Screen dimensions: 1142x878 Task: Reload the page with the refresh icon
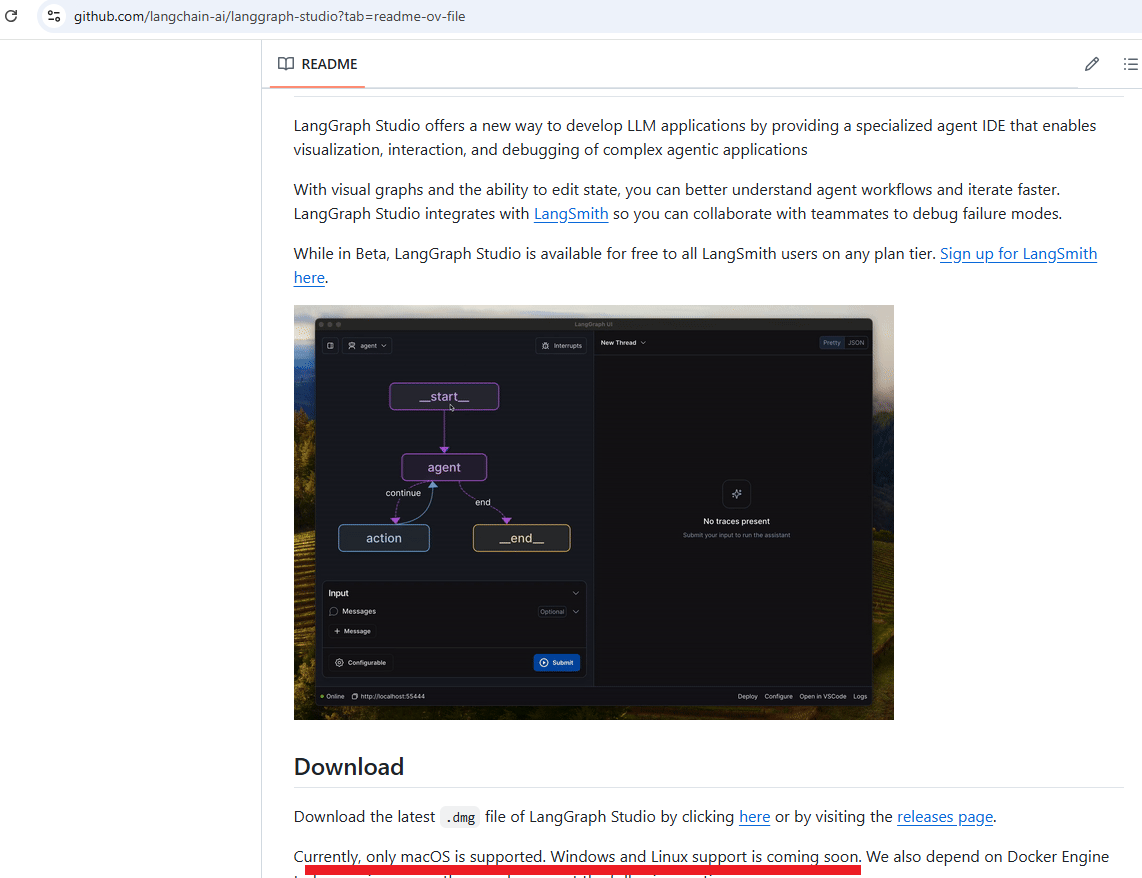point(11,15)
